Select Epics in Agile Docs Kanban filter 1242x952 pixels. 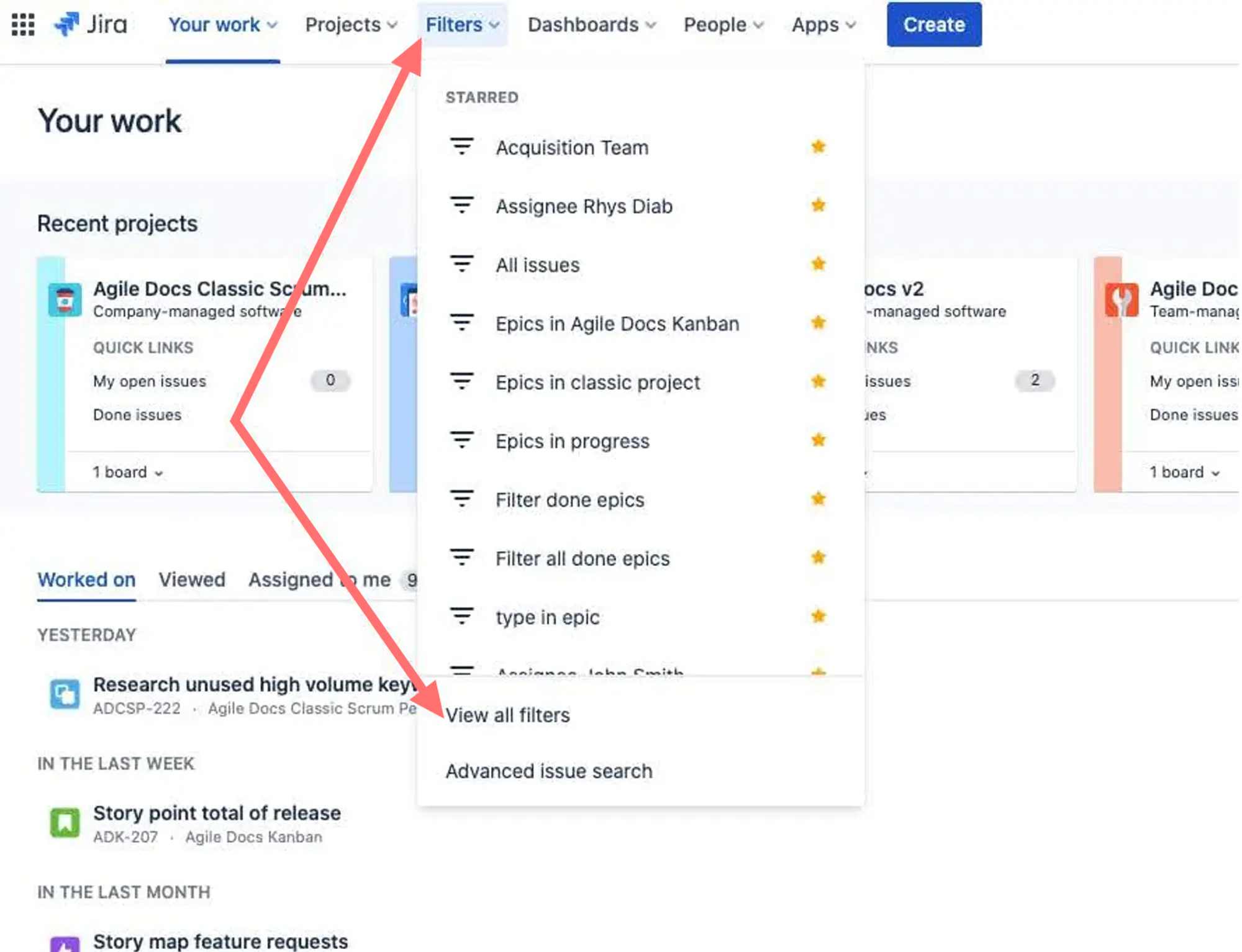[x=617, y=324]
